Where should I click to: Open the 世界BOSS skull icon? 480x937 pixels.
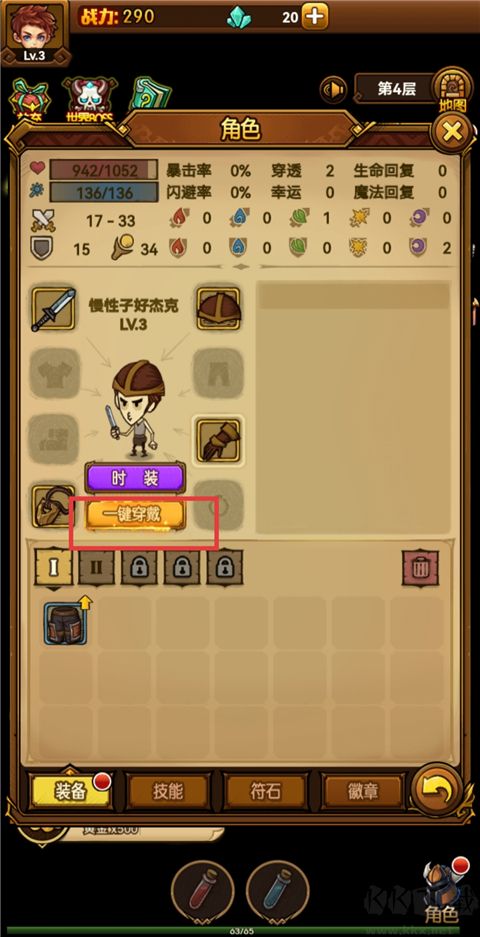point(90,100)
